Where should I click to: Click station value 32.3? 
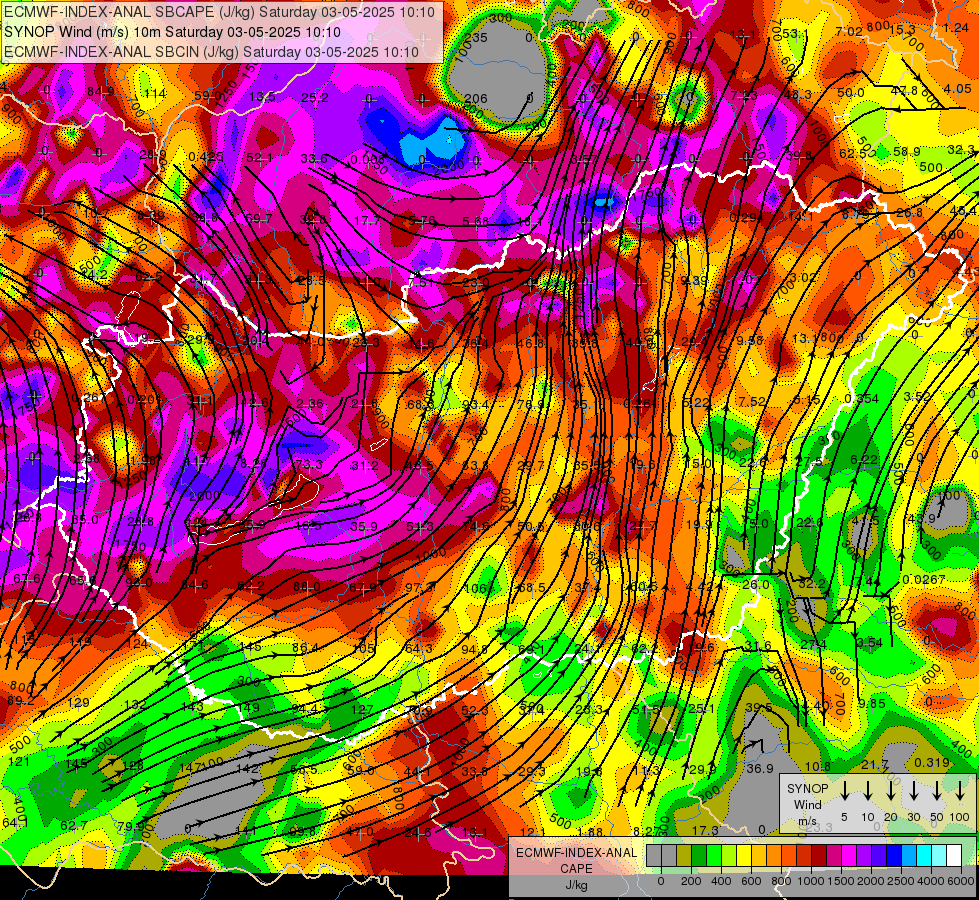click(x=961, y=149)
